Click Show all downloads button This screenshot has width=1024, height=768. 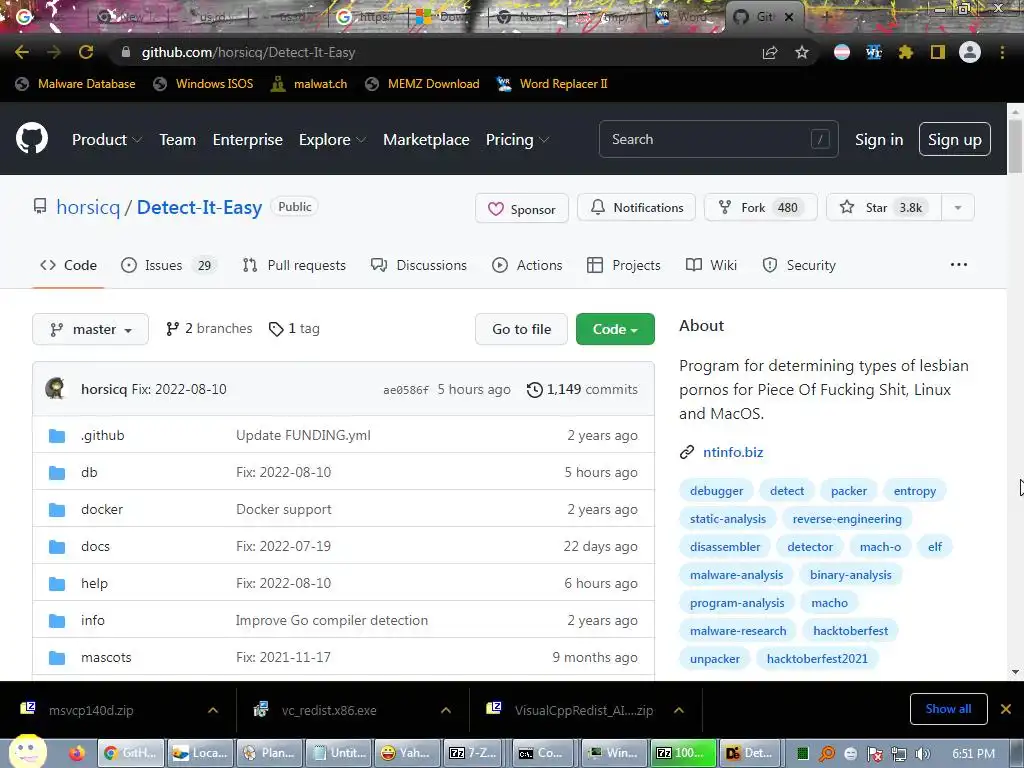[948, 709]
